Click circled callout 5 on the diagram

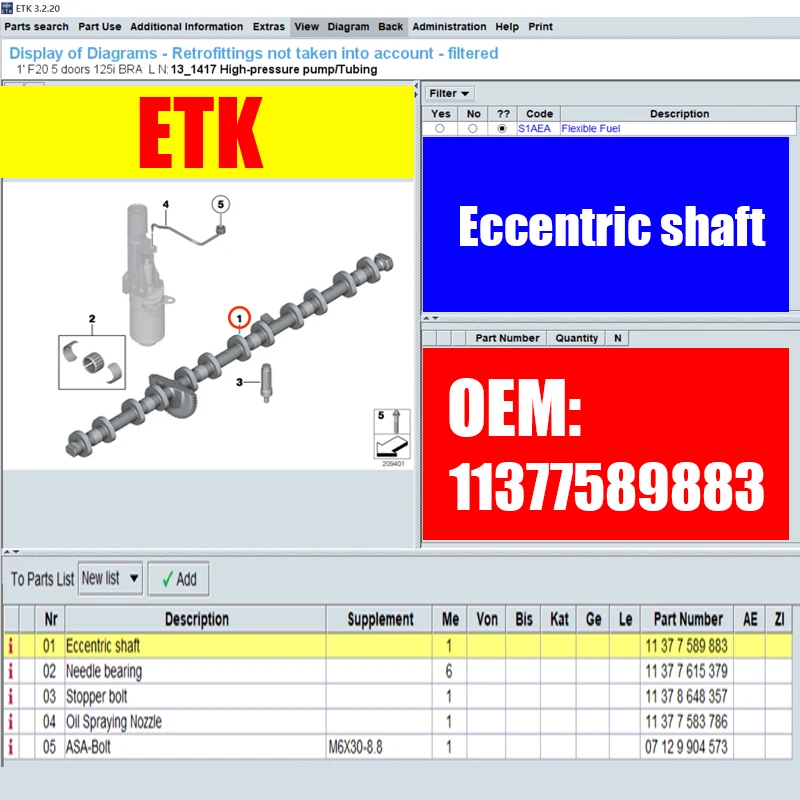pyautogui.click(x=220, y=205)
